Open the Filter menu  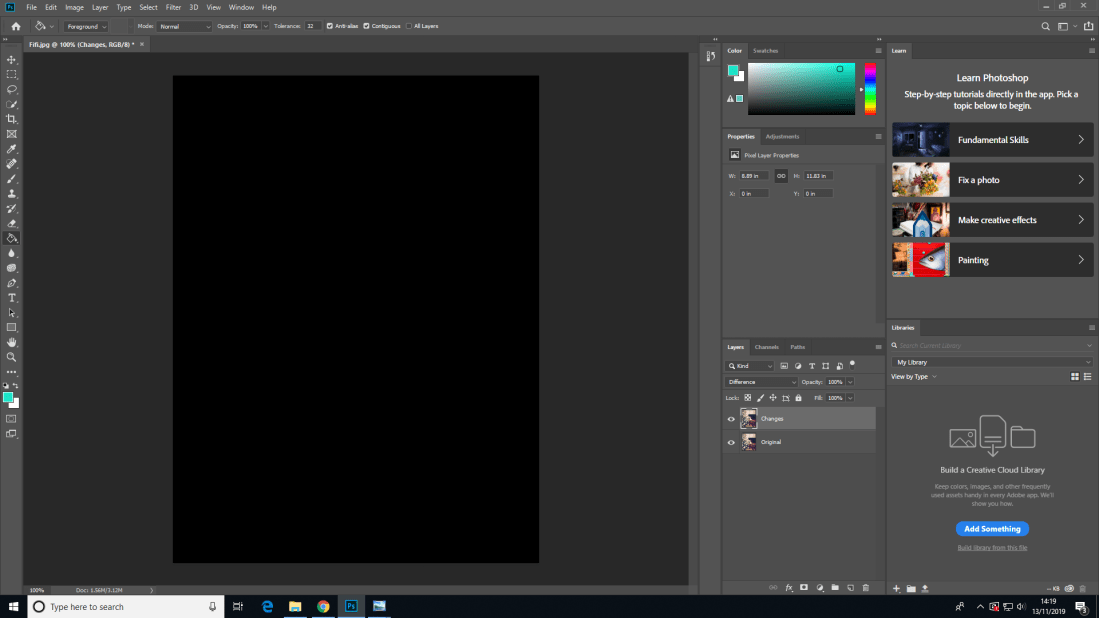pyautogui.click(x=173, y=7)
